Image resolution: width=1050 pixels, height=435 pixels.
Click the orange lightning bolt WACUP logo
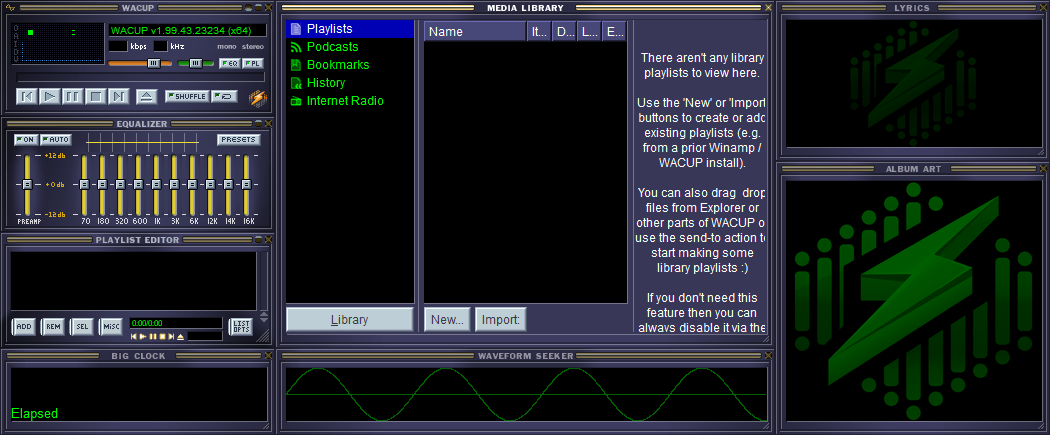tap(257, 98)
